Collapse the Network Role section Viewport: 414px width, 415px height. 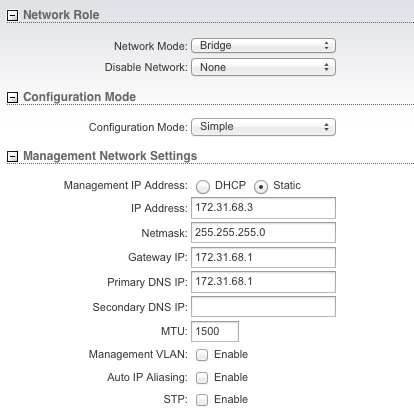[x=12, y=15]
